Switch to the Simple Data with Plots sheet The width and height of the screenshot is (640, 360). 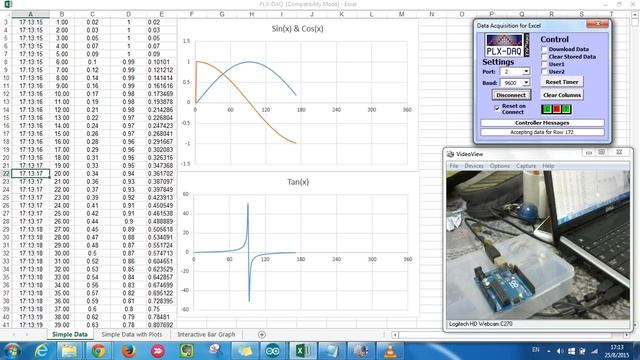131,334
